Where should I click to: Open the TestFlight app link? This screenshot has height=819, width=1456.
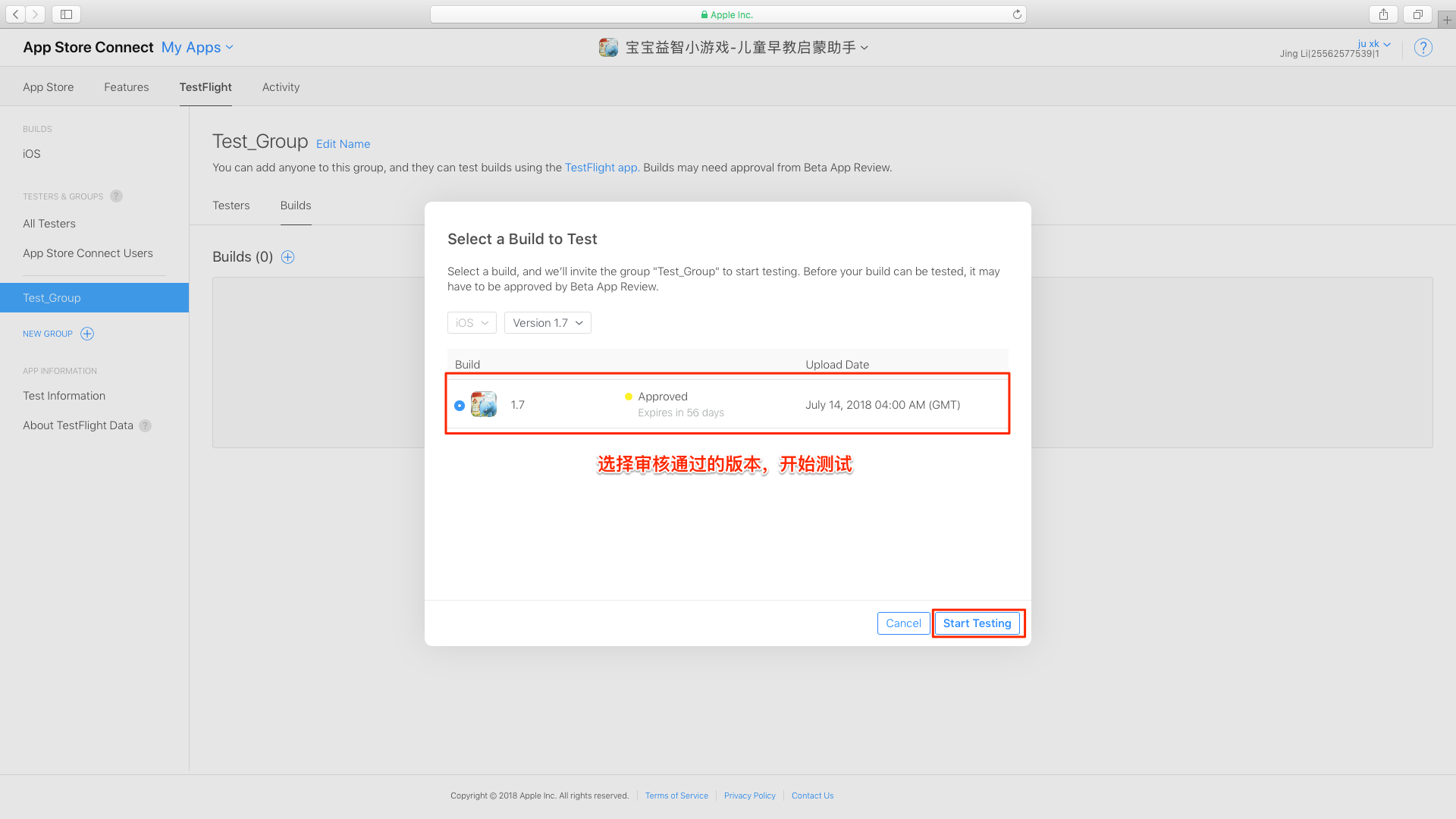(x=601, y=168)
